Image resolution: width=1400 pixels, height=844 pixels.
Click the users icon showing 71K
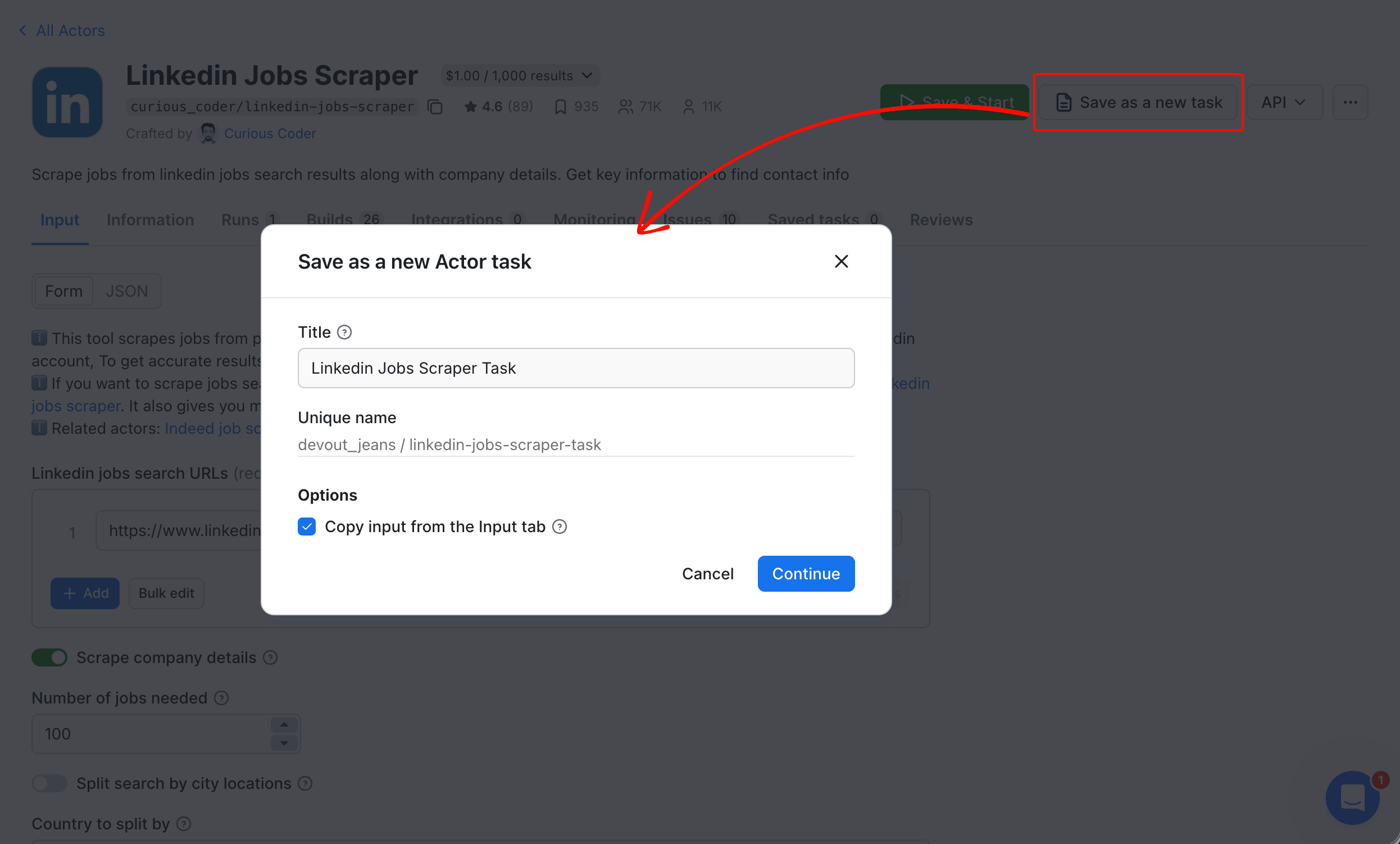point(626,106)
